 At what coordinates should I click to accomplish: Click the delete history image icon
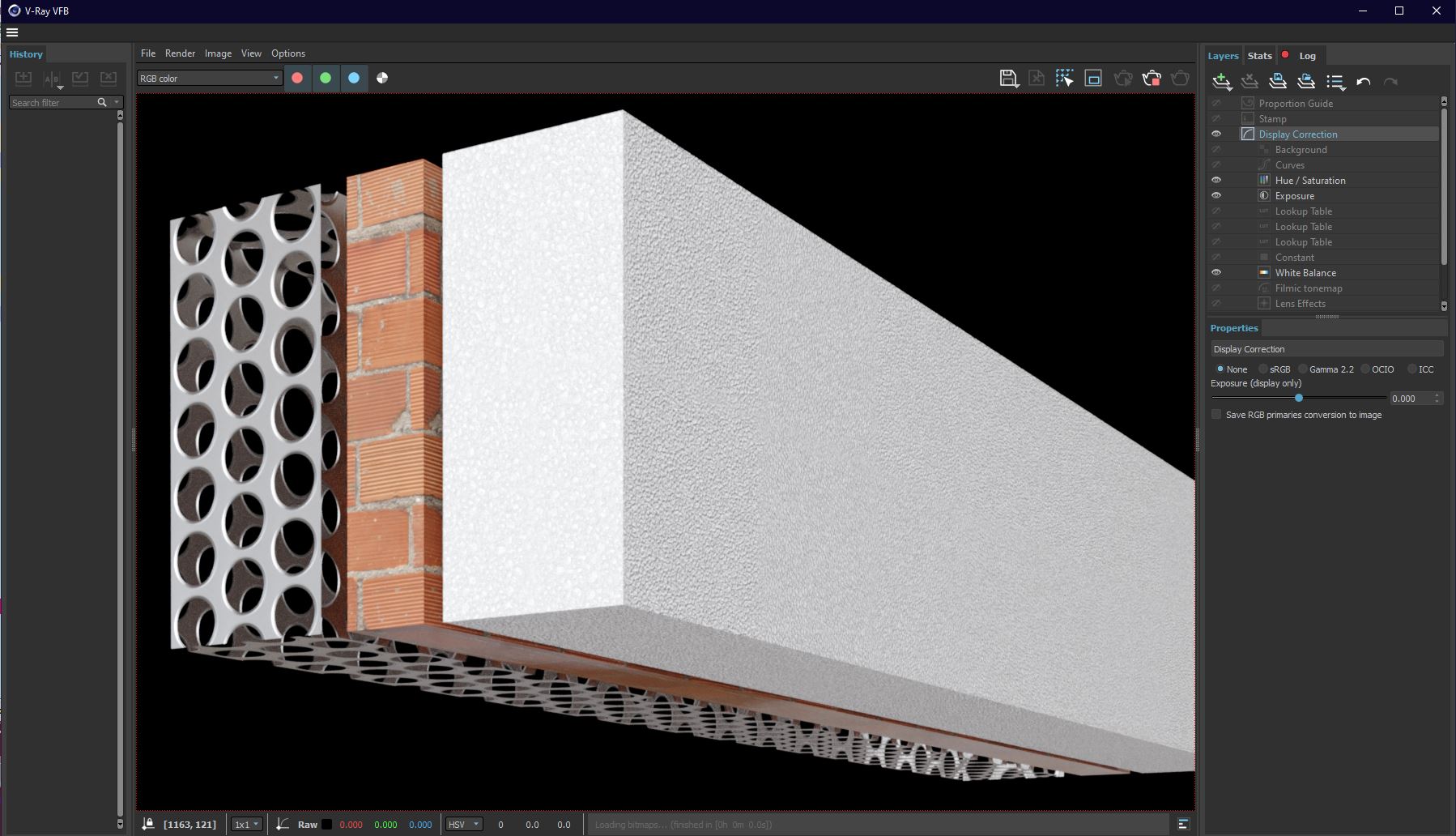pyautogui.click(x=109, y=79)
